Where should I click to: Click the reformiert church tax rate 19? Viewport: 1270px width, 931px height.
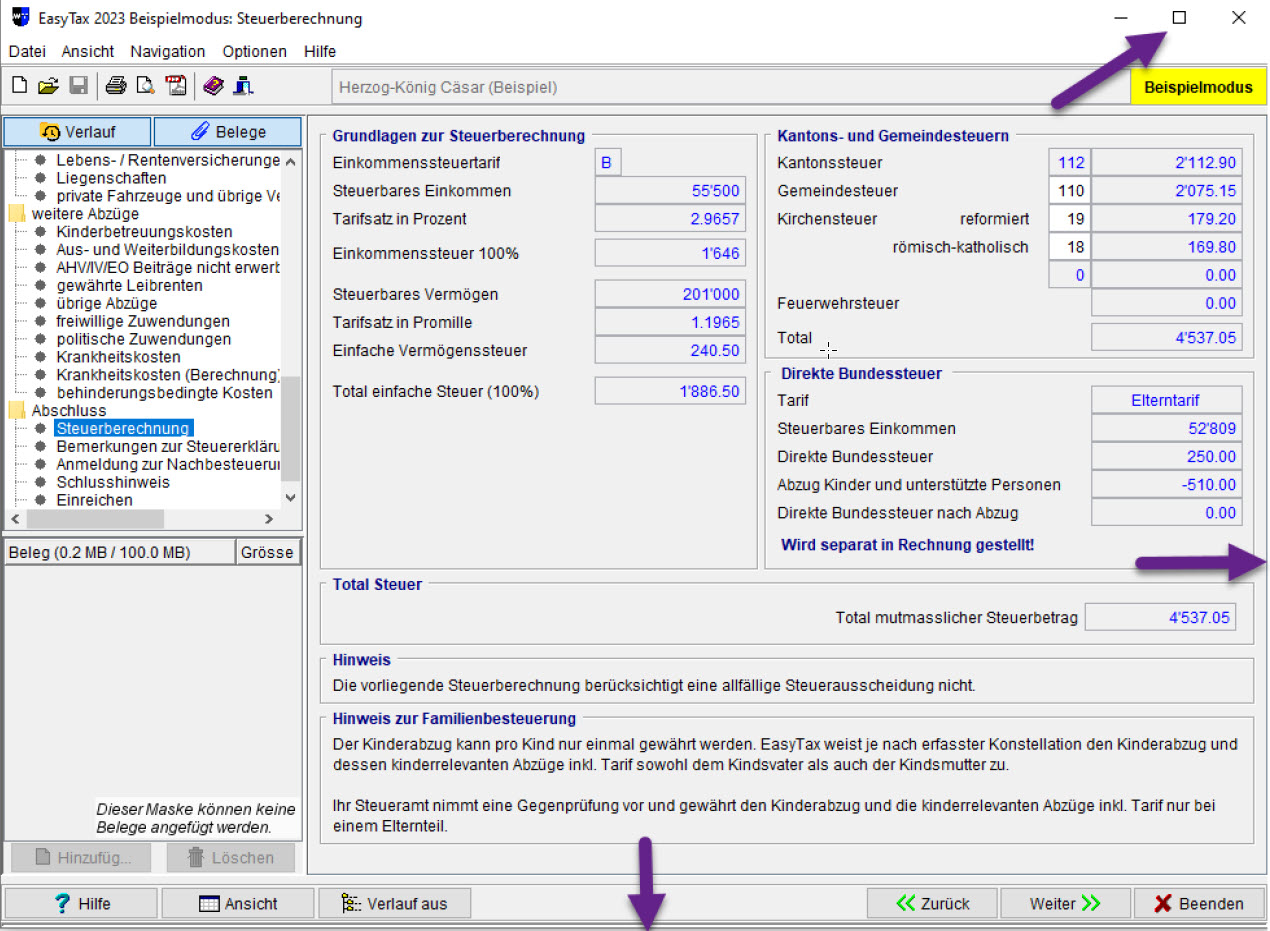(1070, 219)
